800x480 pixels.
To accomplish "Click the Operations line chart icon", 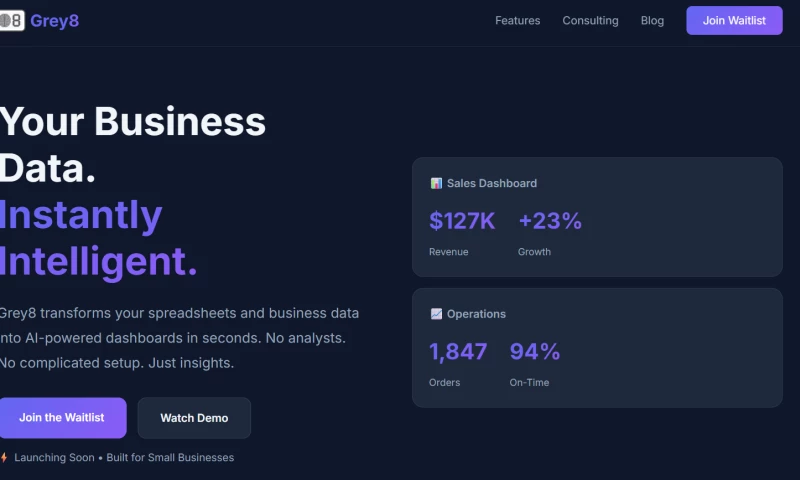I will click(x=436, y=314).
